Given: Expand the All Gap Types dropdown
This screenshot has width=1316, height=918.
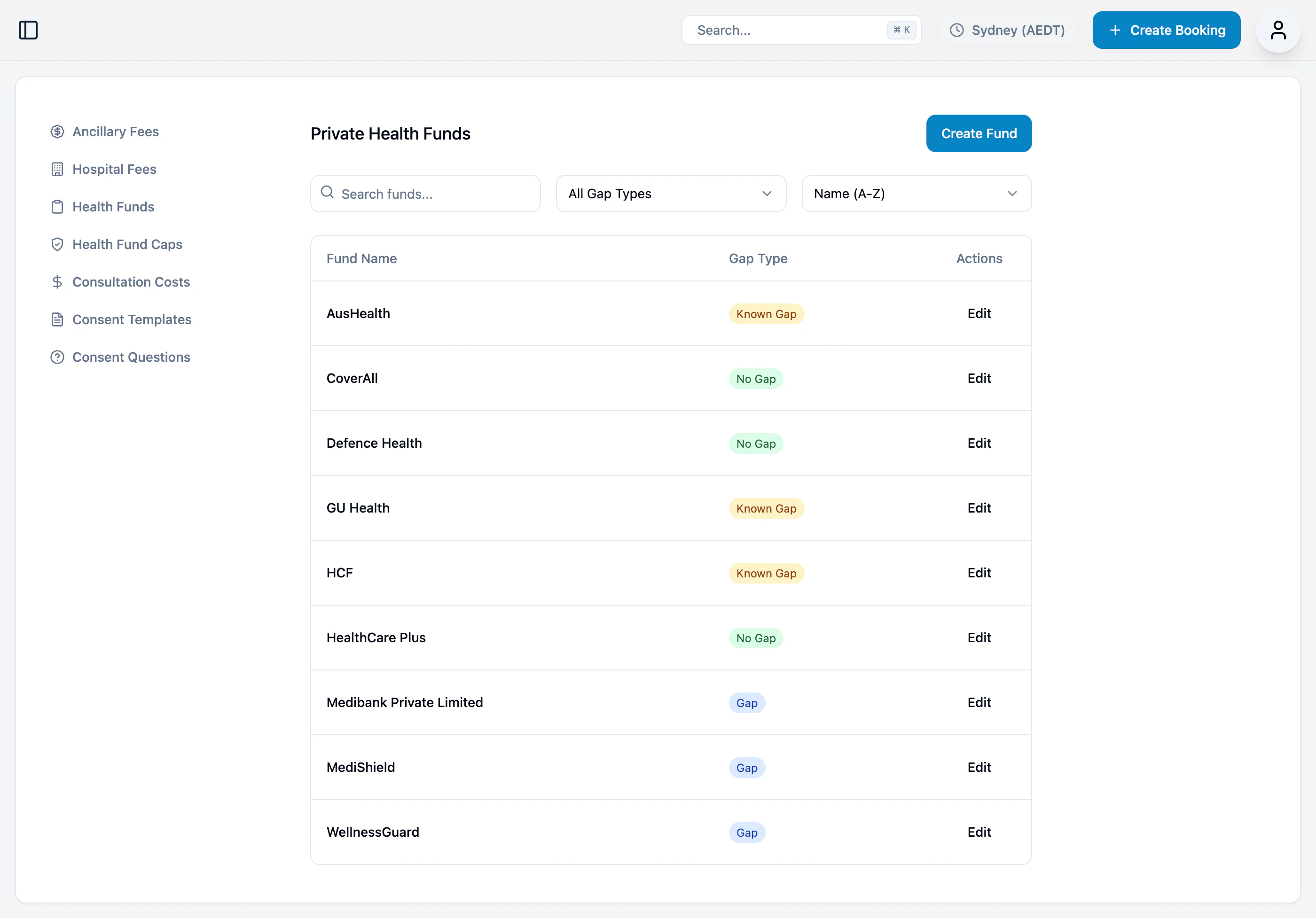Looking at the screenshot, I should [671, 194].
